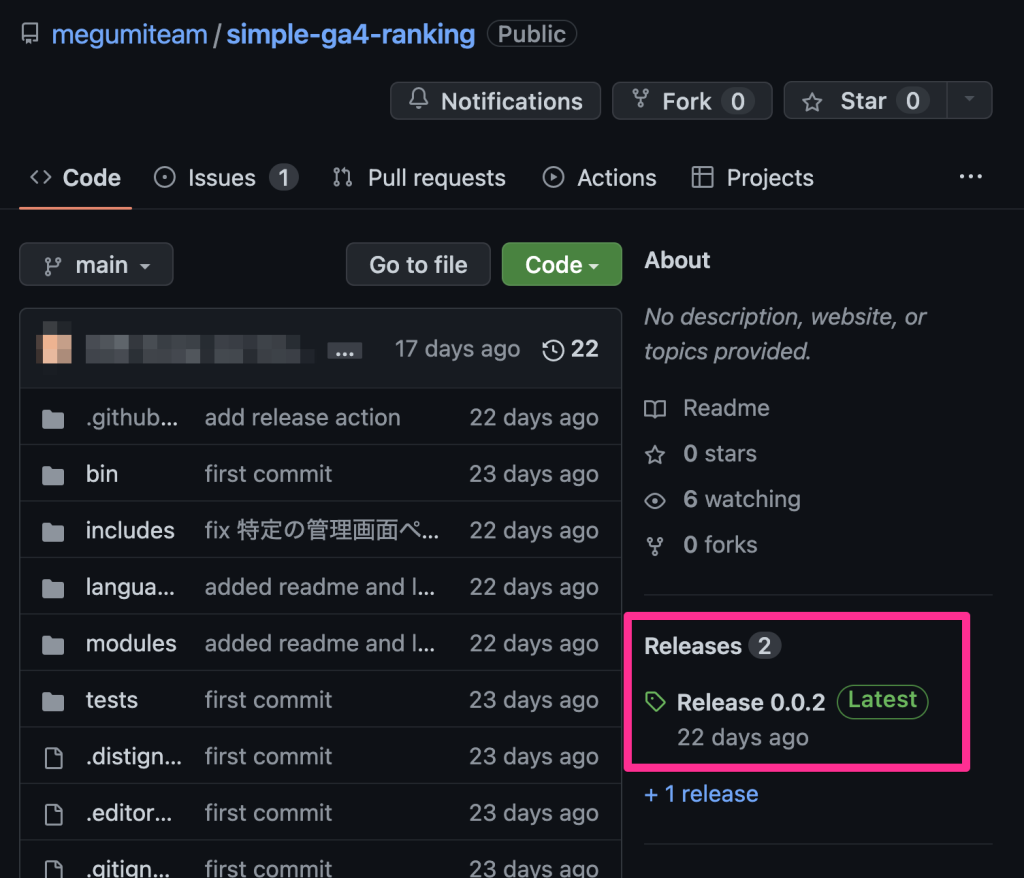The height and width of the screenshot is (878, 1024).
Task: Open the .github folder
Action: [x=131, y=417]
